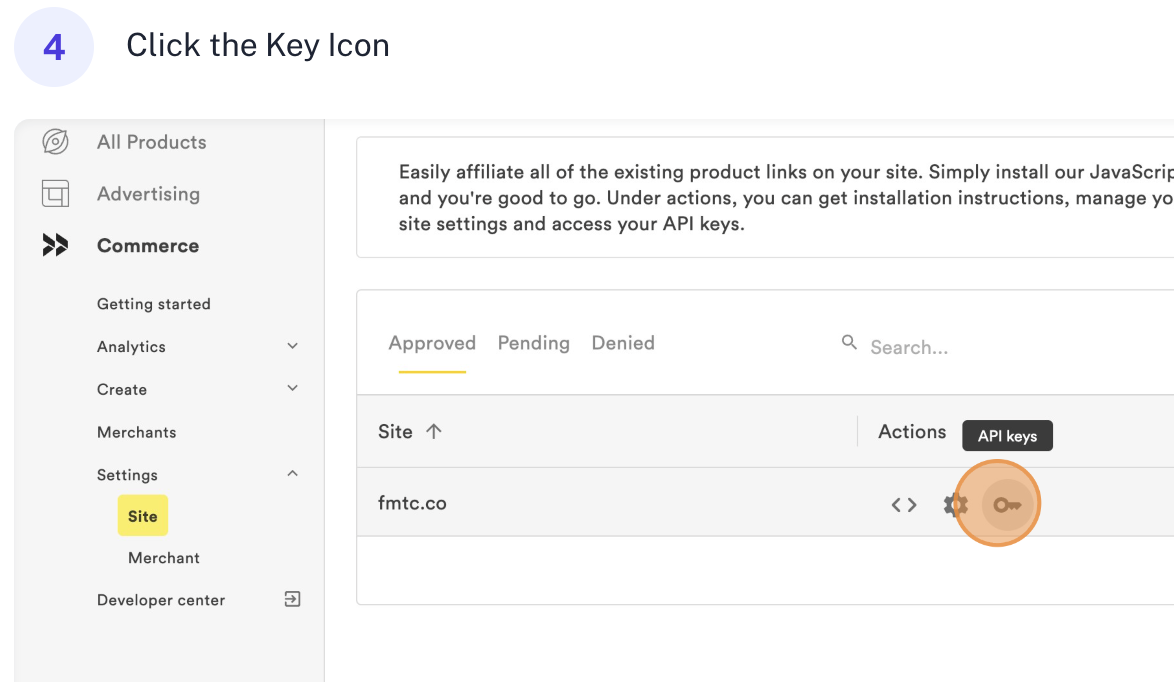Click the Advertising sidebar icon
1174x682 pixels.
(55, 194)
